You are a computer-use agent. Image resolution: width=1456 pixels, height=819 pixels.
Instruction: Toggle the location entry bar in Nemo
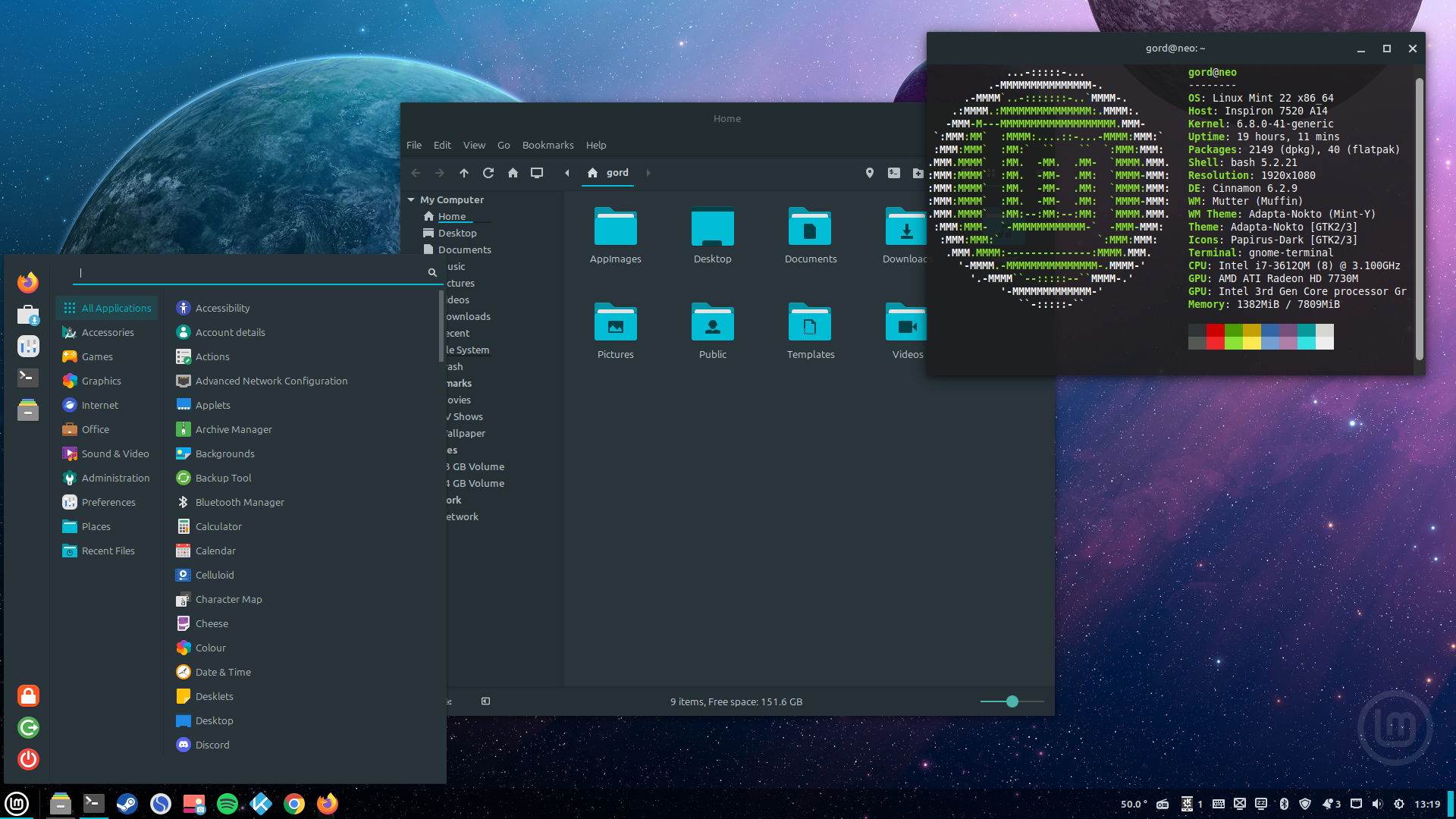point(870,173)
